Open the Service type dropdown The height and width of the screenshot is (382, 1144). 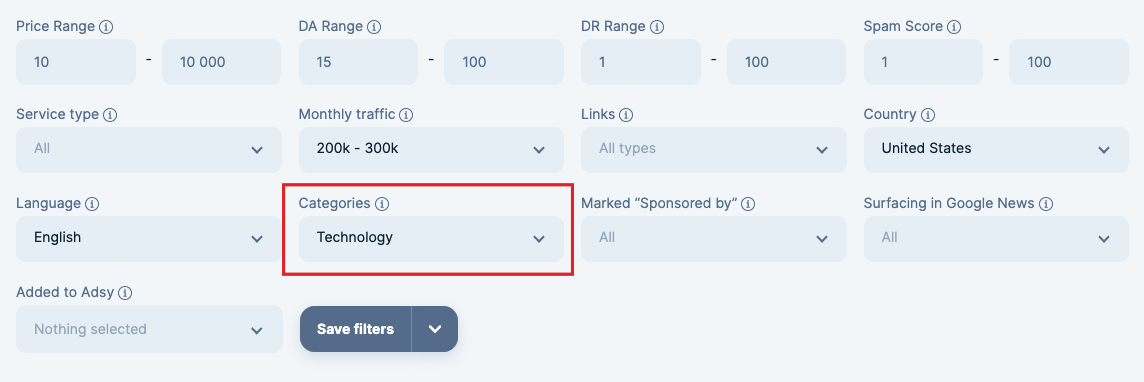(149, 149)
